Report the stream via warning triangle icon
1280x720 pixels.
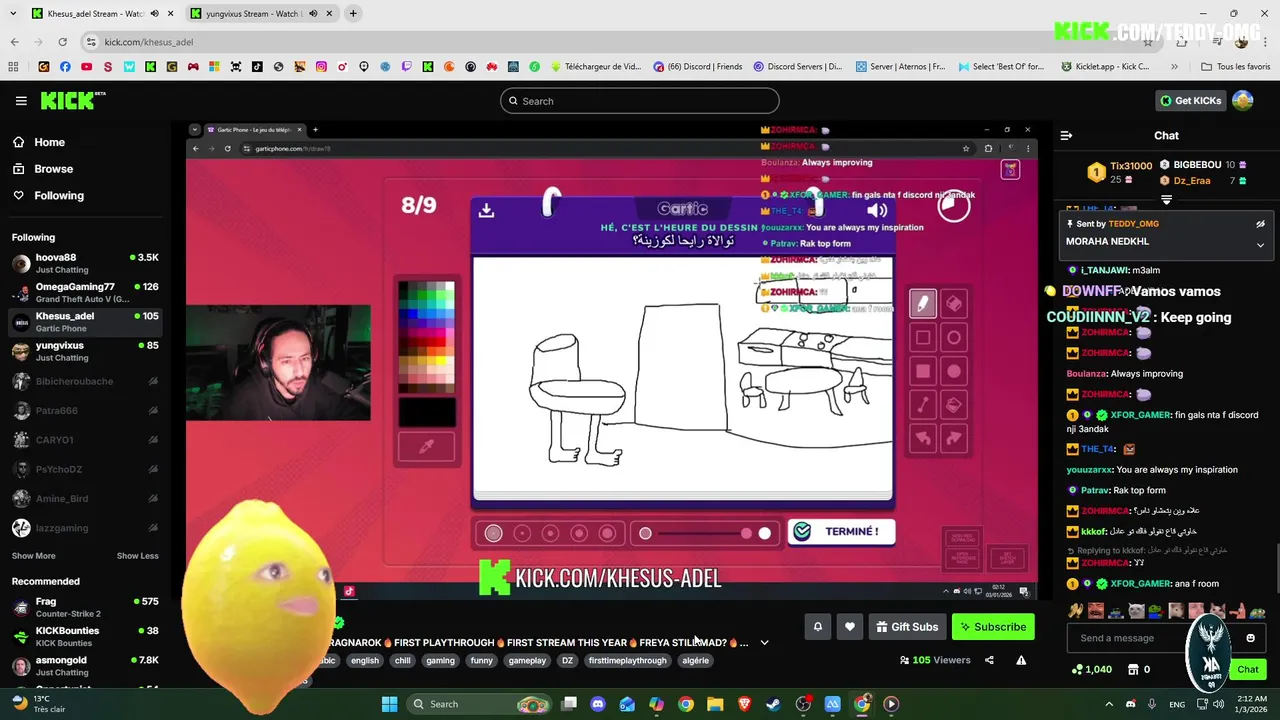[x=1021, y=660]
